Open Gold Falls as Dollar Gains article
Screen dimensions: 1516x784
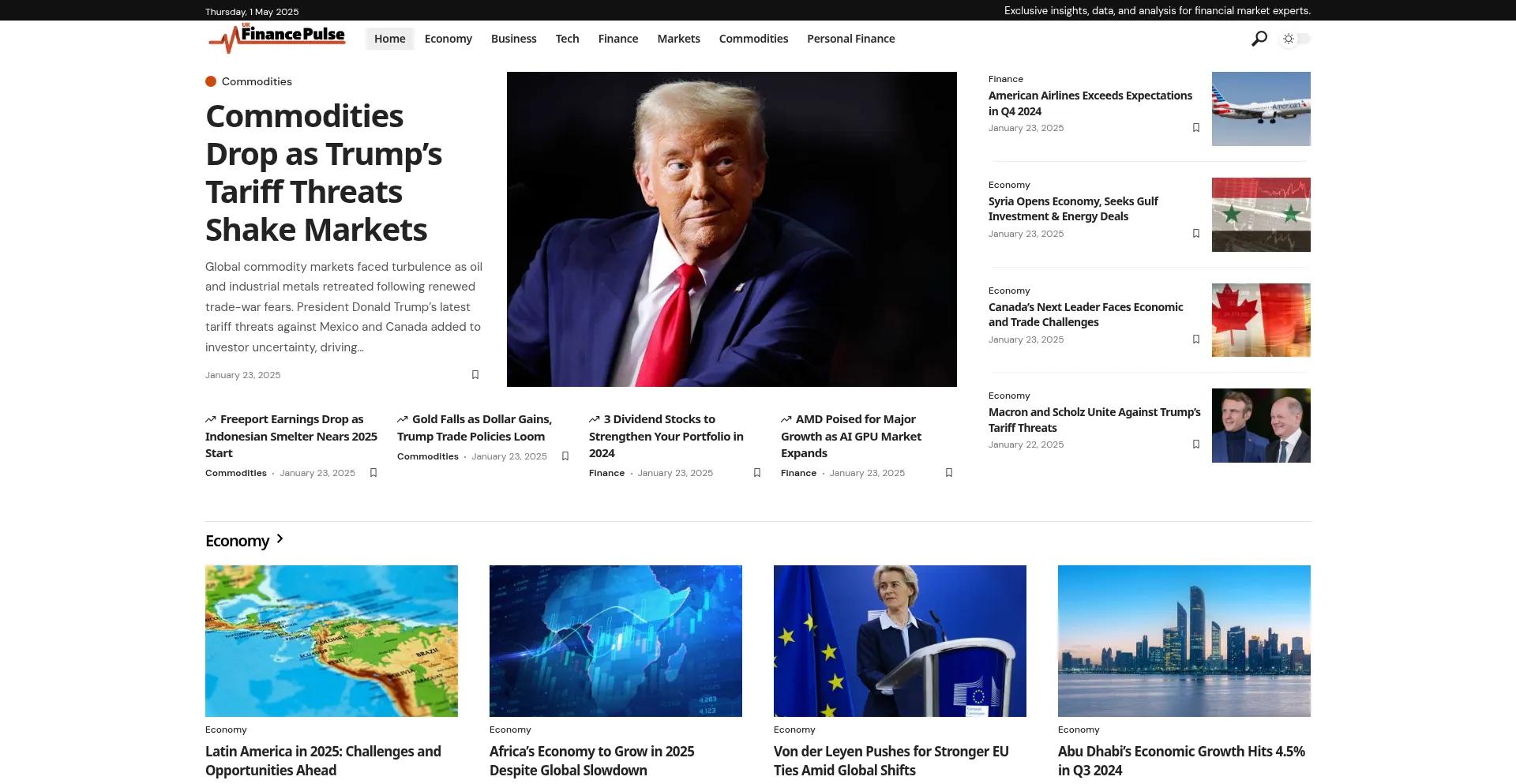tap(475, 428)
